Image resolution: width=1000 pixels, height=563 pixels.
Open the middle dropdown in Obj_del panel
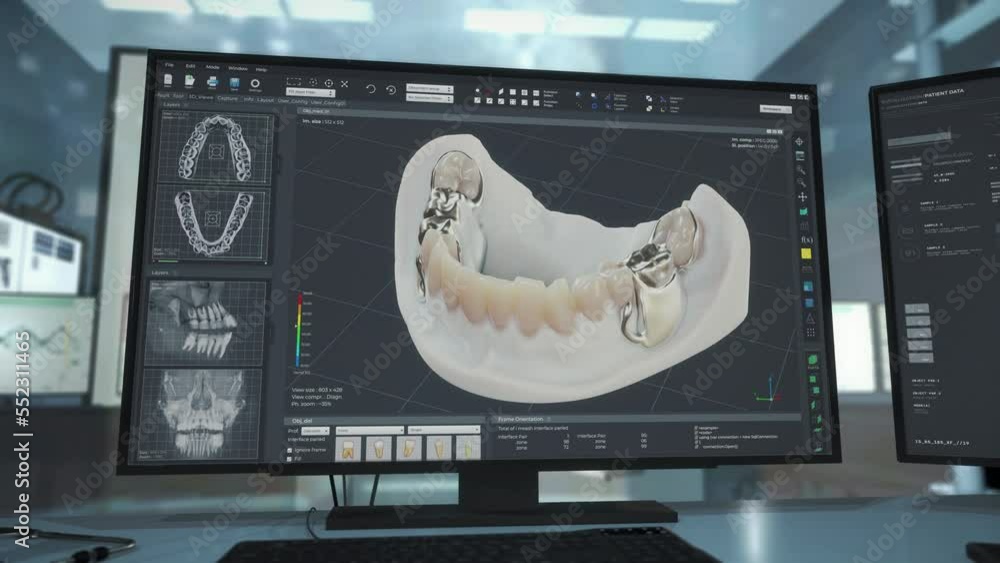point(370,430)
